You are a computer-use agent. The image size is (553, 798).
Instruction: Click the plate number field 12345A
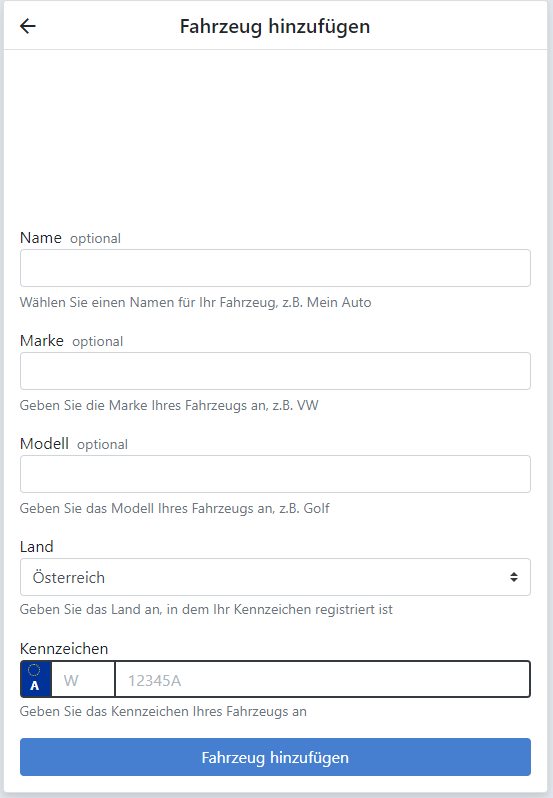pyautogui.click(x=323, y=679)
